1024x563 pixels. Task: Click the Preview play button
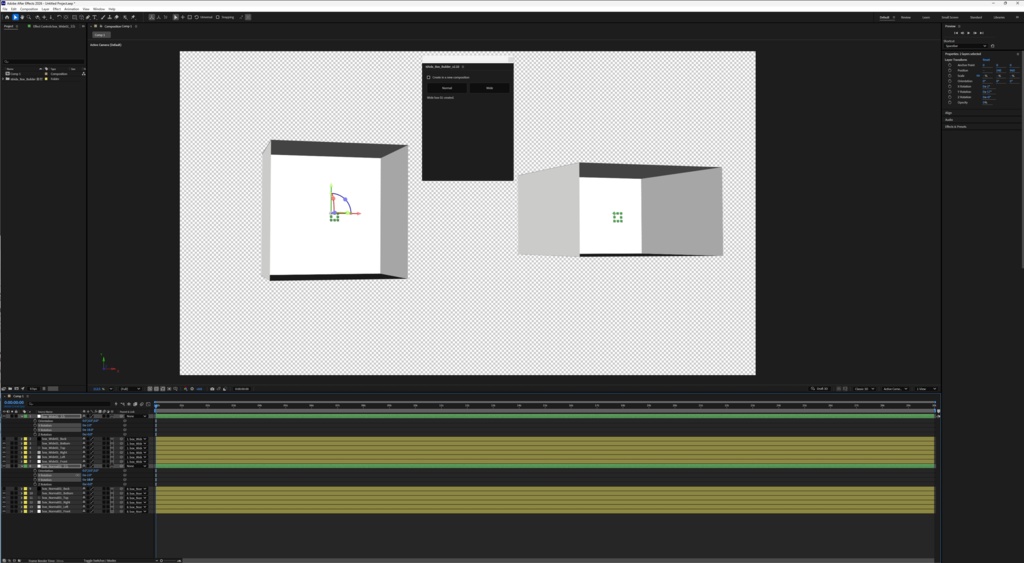[968, 33]
